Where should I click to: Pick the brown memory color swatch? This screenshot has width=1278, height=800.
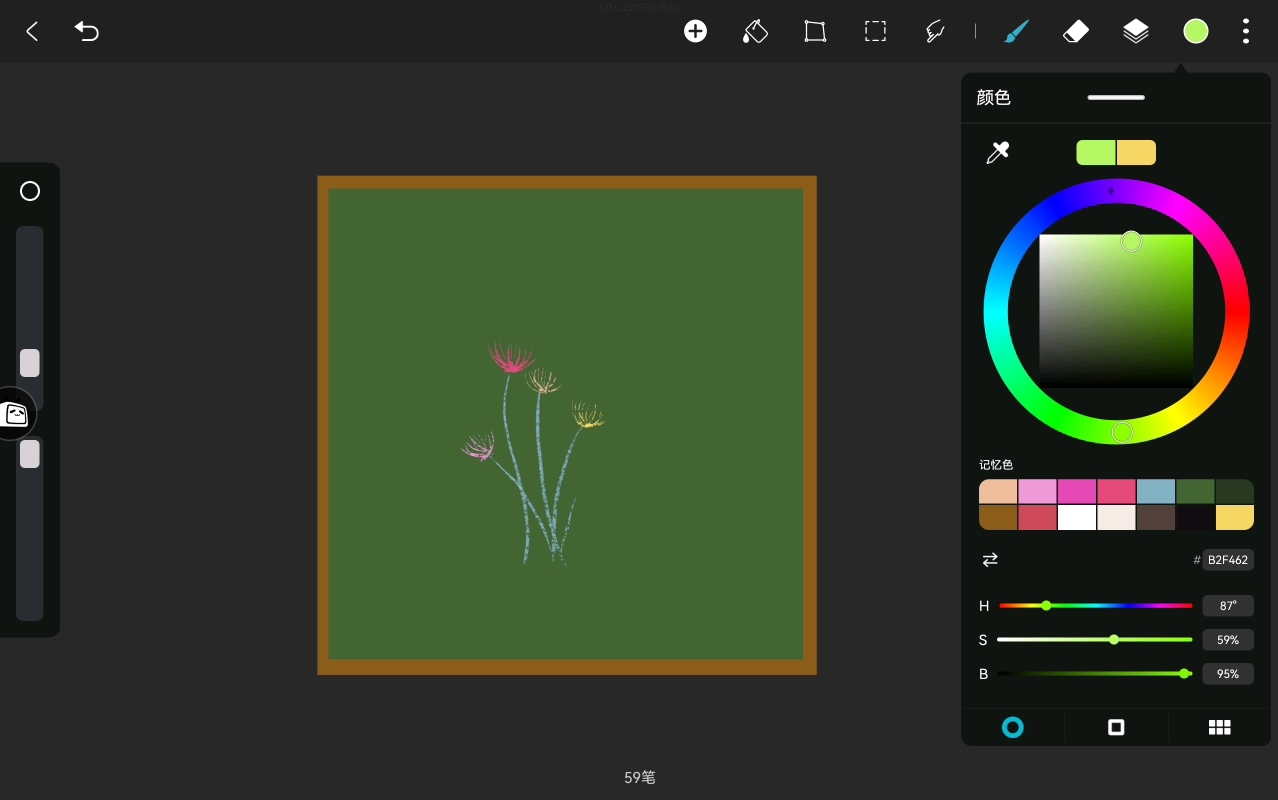[998, 517]
